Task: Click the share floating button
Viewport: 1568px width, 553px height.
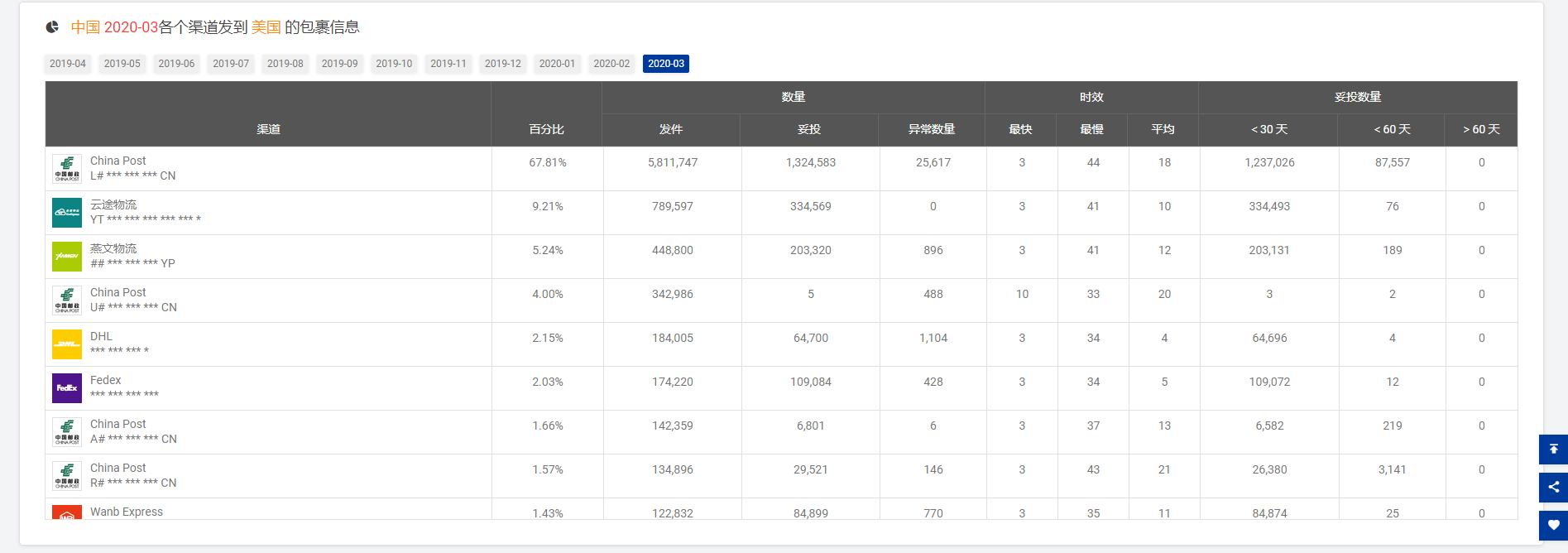Action: click(x=1553, y=488)
